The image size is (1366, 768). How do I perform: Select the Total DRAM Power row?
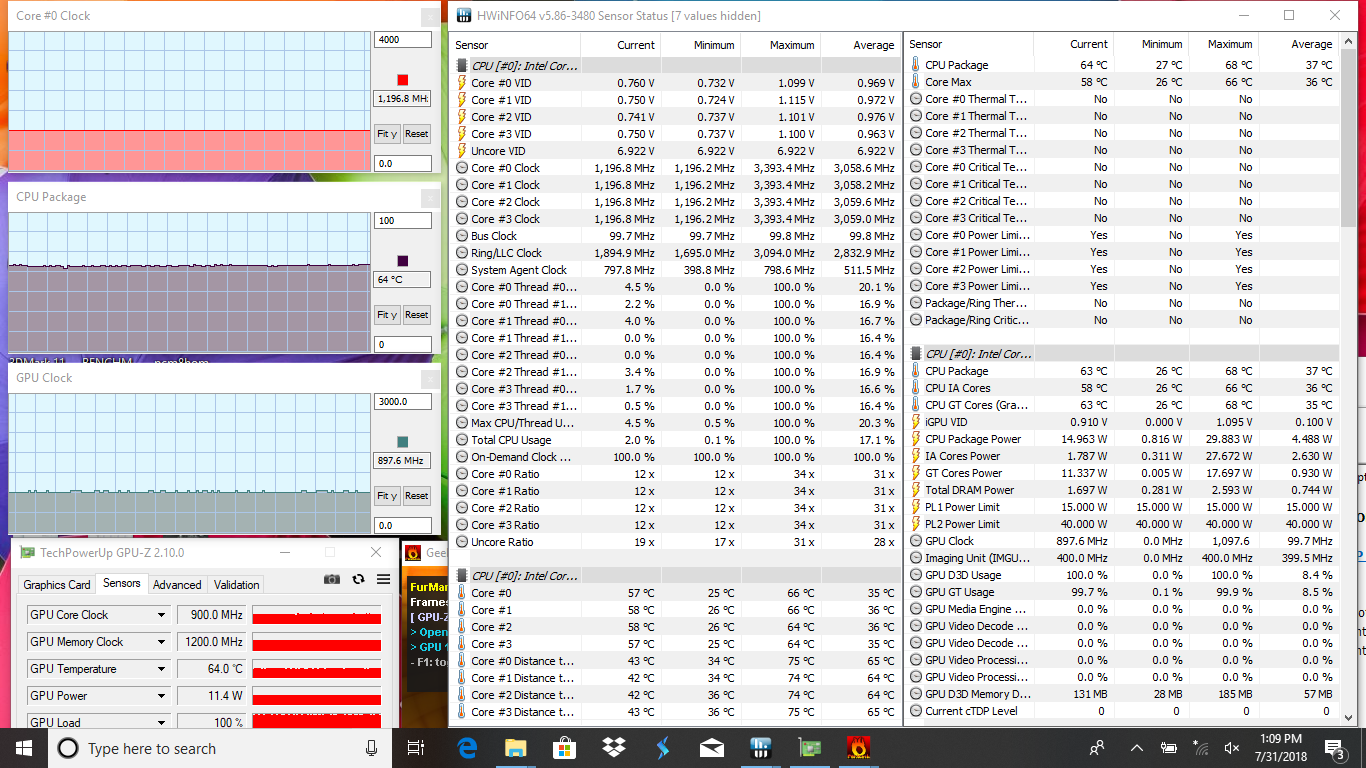pos(1123,490)
